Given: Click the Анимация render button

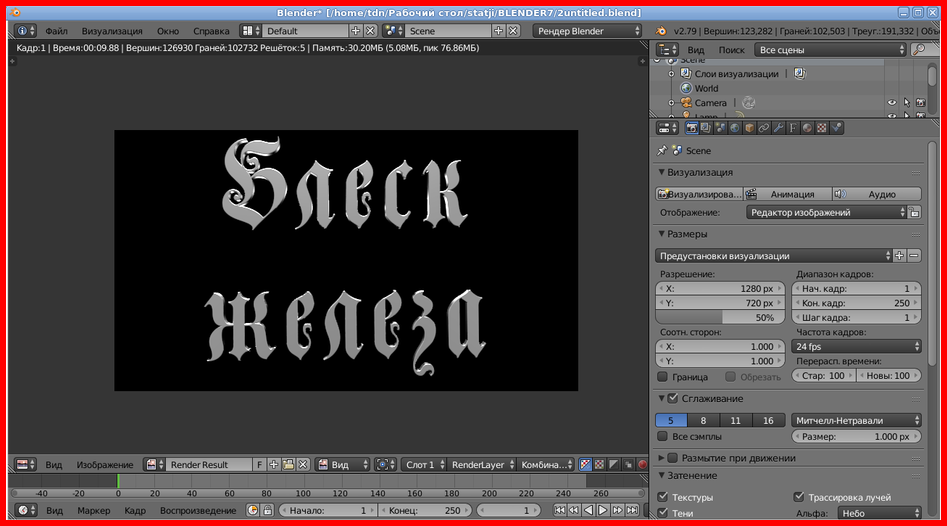Looking at the screenshot, I should [x=788, y=194].
